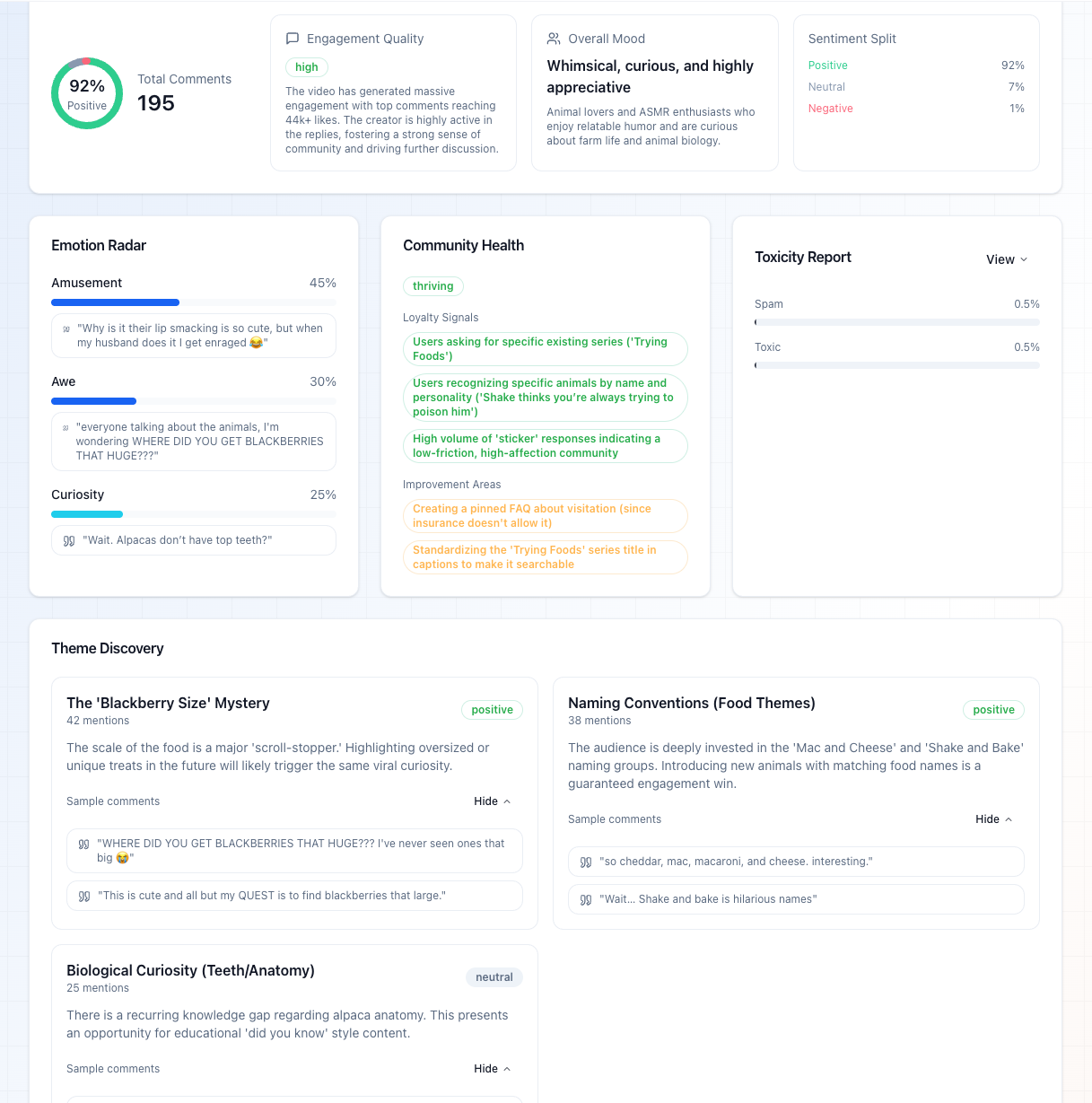Click quote icon beside the alpaca teeth comment
1092x1103 pixels.
click(x=69, y=540)
